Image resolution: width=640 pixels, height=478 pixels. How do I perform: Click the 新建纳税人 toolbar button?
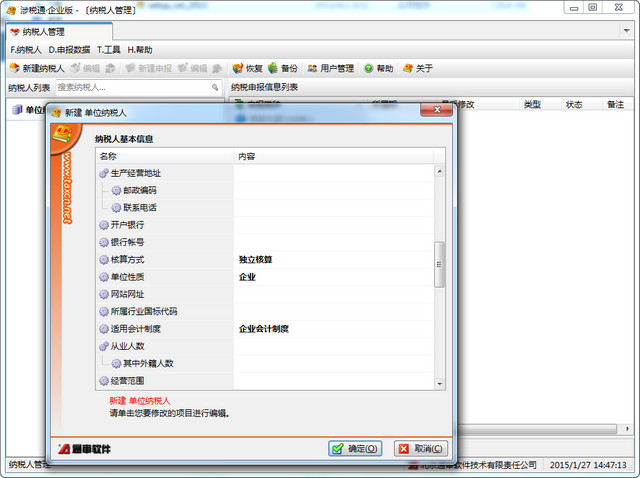pyautogui.click(x=37, y=68)
